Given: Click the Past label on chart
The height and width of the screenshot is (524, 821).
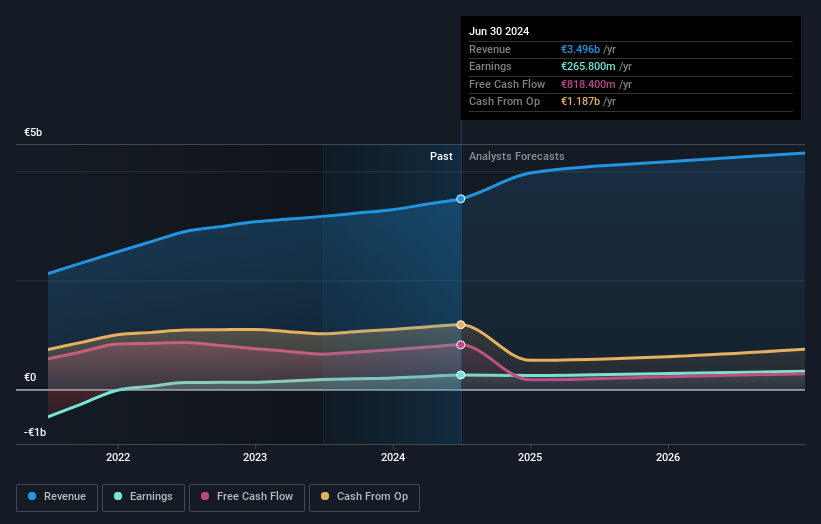Looking at the screenshot, I should (x=441, y=157).
